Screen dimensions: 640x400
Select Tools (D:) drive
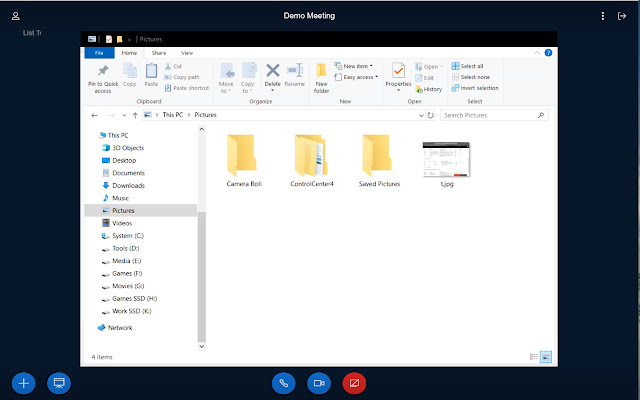coord(121,248)
